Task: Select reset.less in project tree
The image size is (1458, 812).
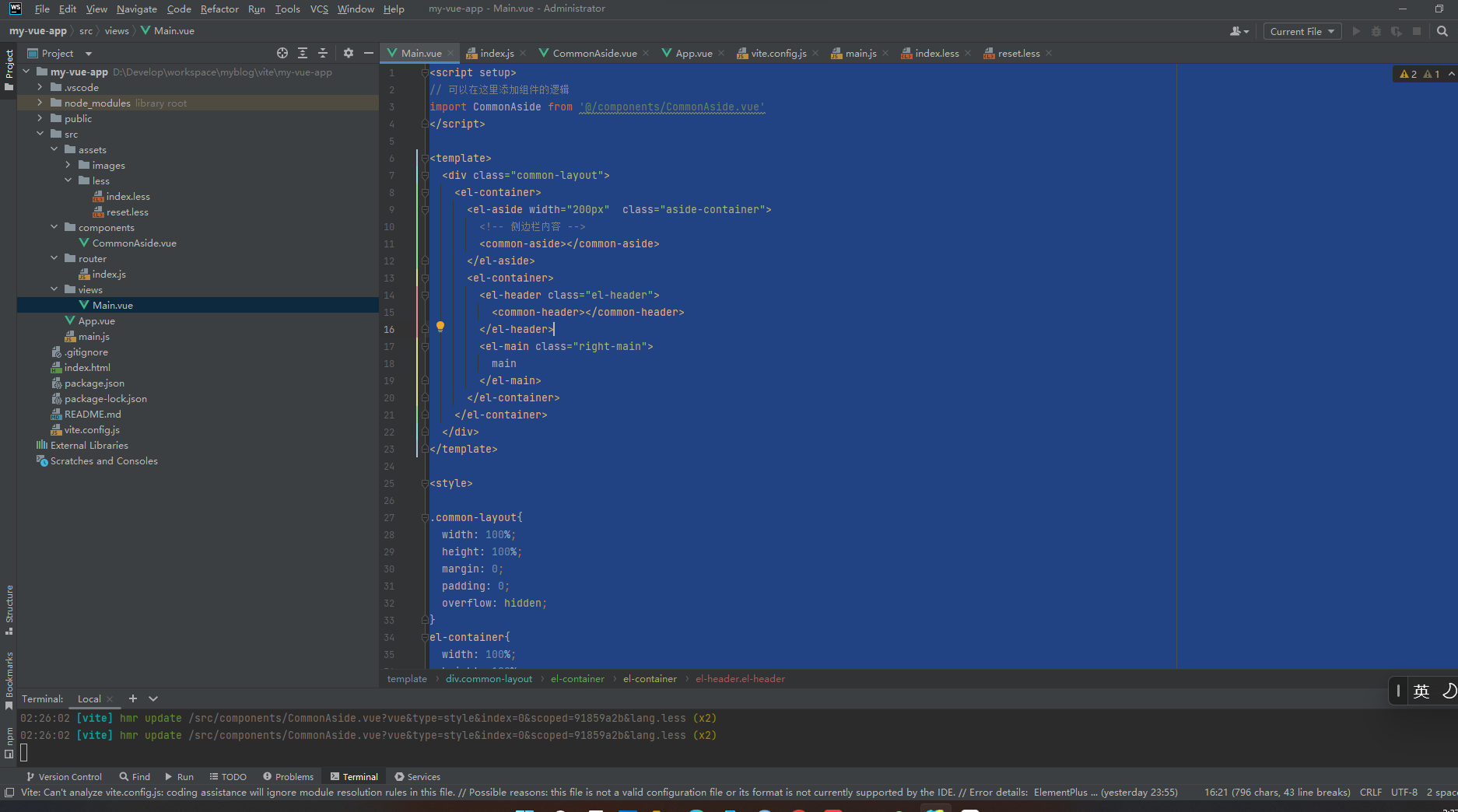Action: (x=128, y=212)
